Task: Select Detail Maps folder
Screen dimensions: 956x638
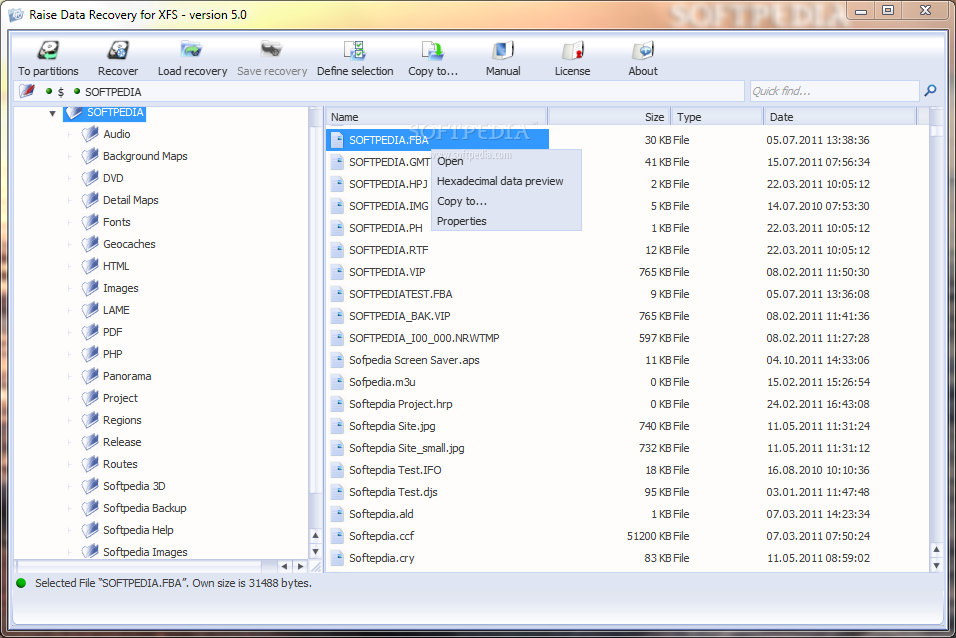Action: 130,200
